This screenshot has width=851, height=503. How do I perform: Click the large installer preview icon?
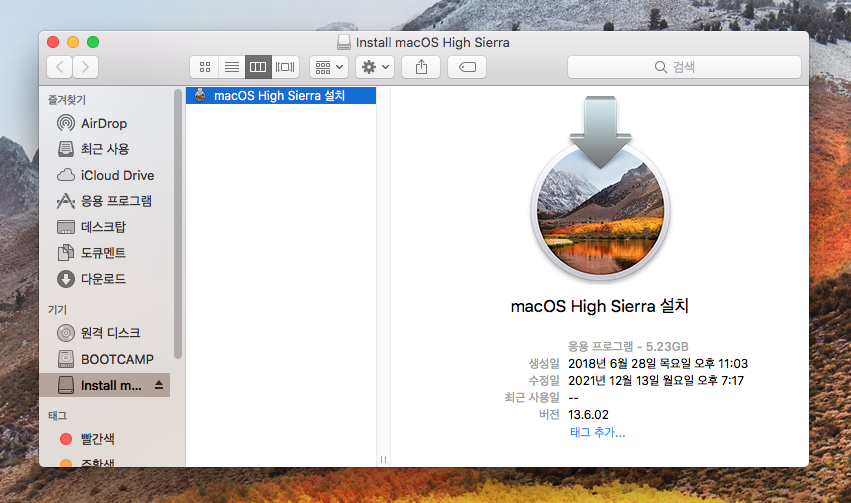click(600, 189)
